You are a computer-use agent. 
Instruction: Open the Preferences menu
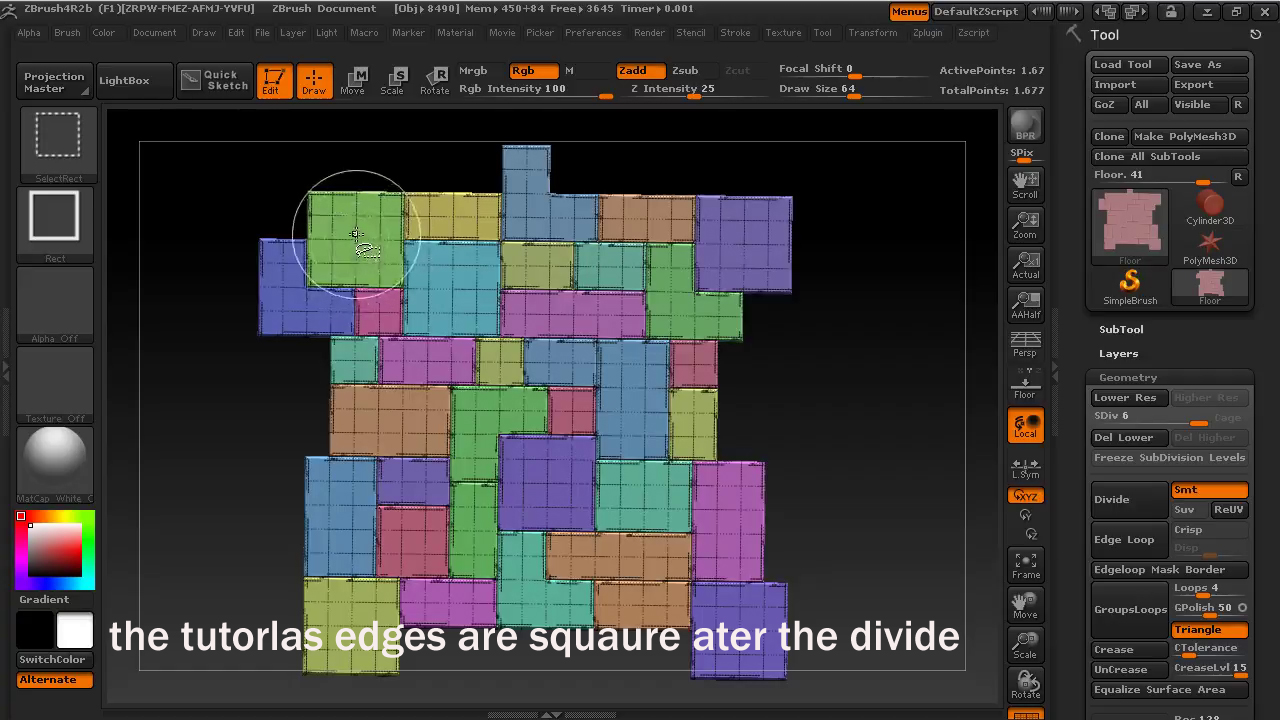(593, 32)
